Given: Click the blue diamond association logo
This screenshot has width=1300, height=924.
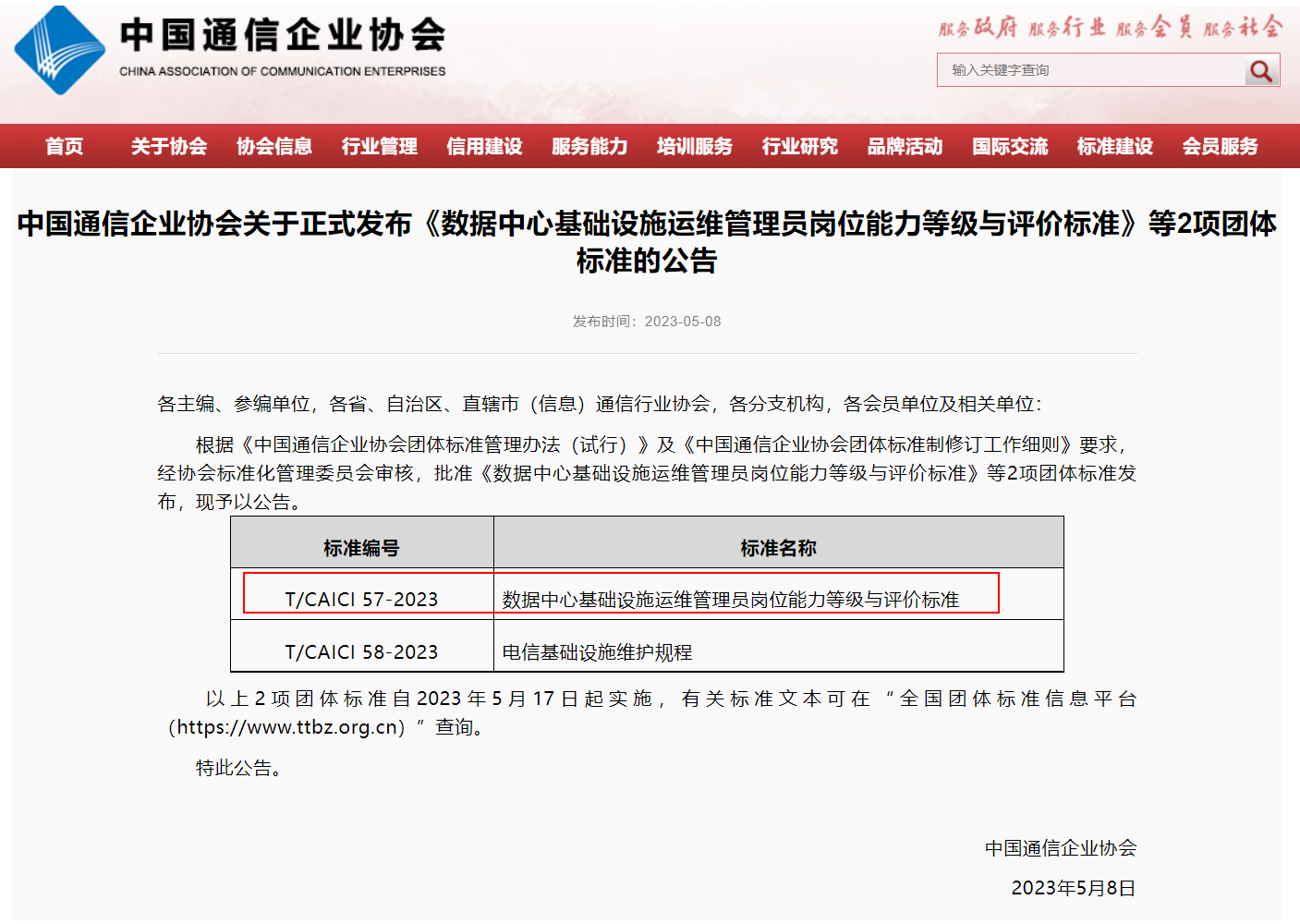Looking at the screenshot, I should (x=60, y=51).
